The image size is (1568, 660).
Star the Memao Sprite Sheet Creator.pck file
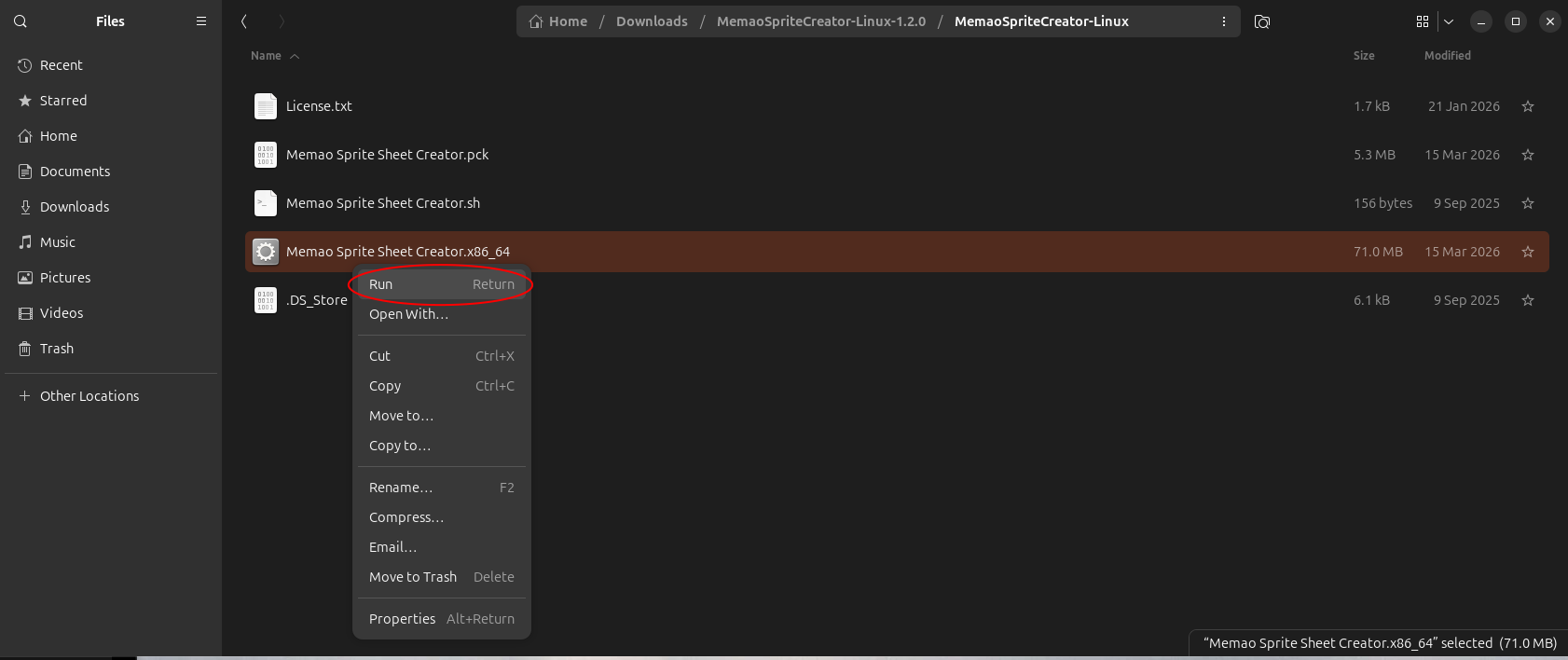pyautogui.click(x=1528, y=155)
